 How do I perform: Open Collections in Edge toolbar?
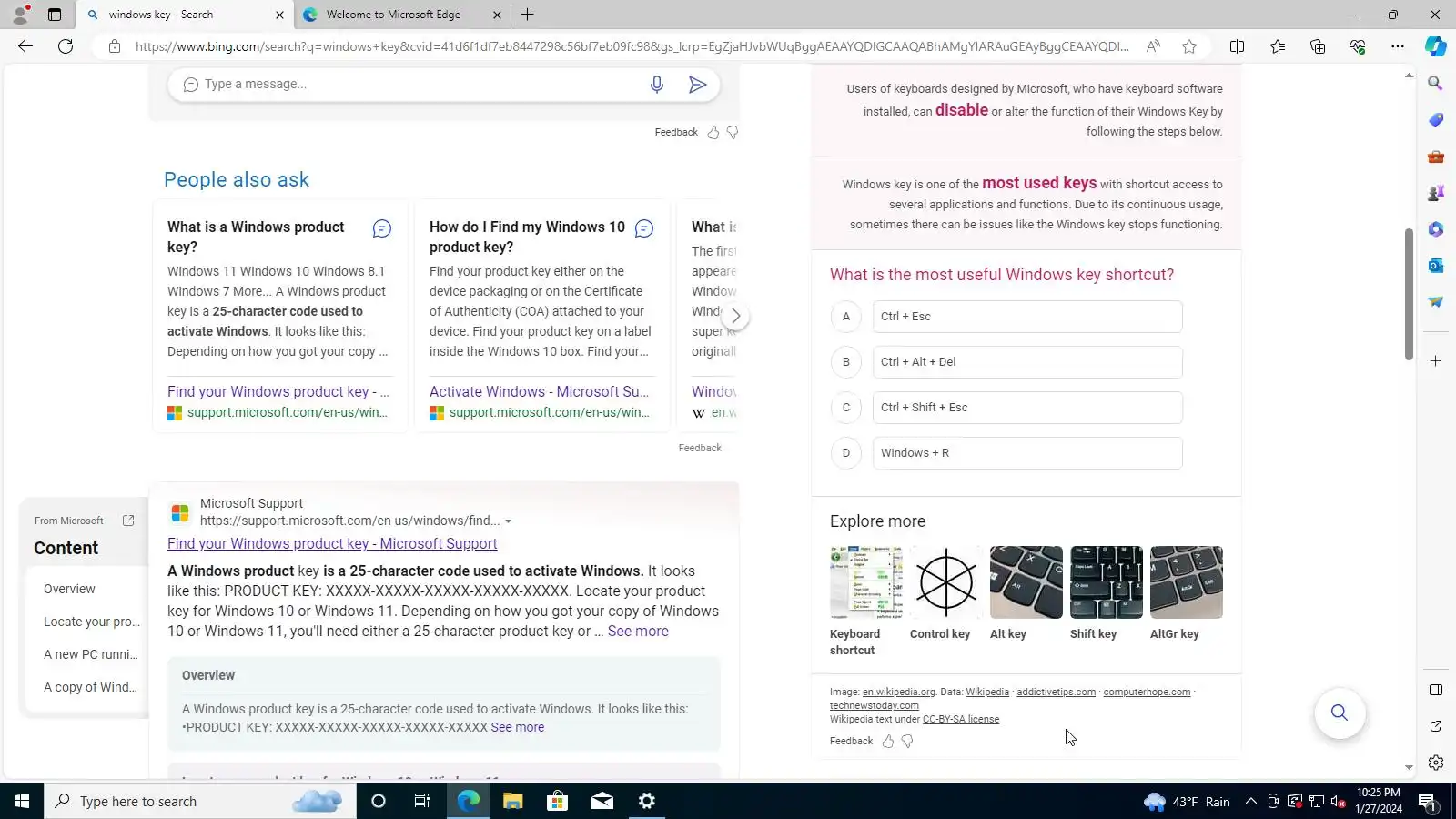[1318, 46]
